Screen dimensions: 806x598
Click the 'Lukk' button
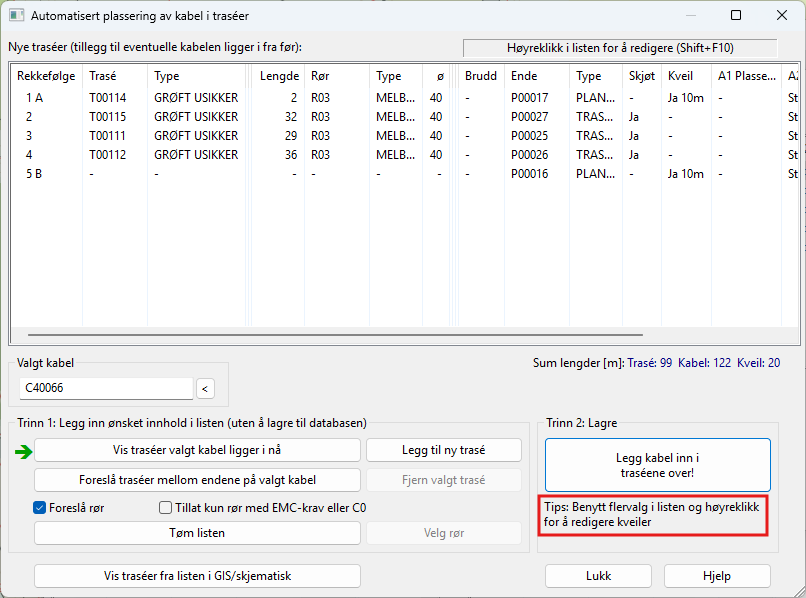598,576
